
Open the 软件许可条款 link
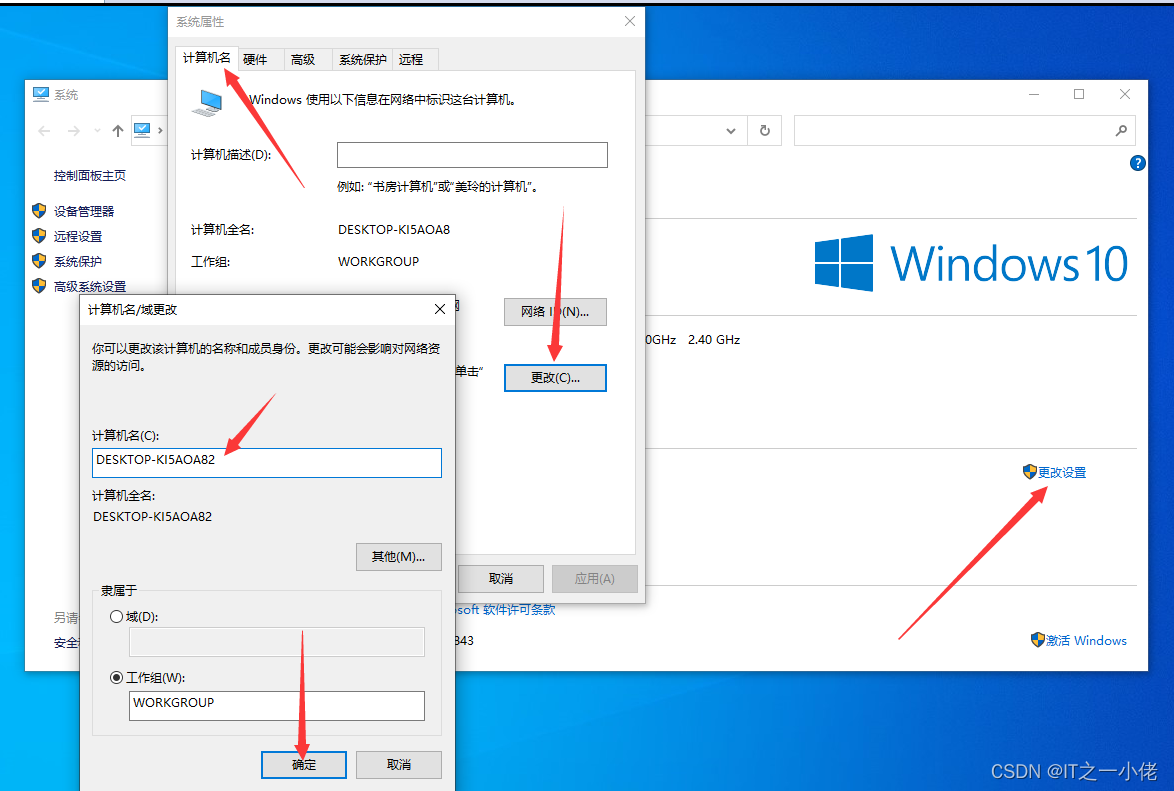pyautogui.click(x=519, y=610)
